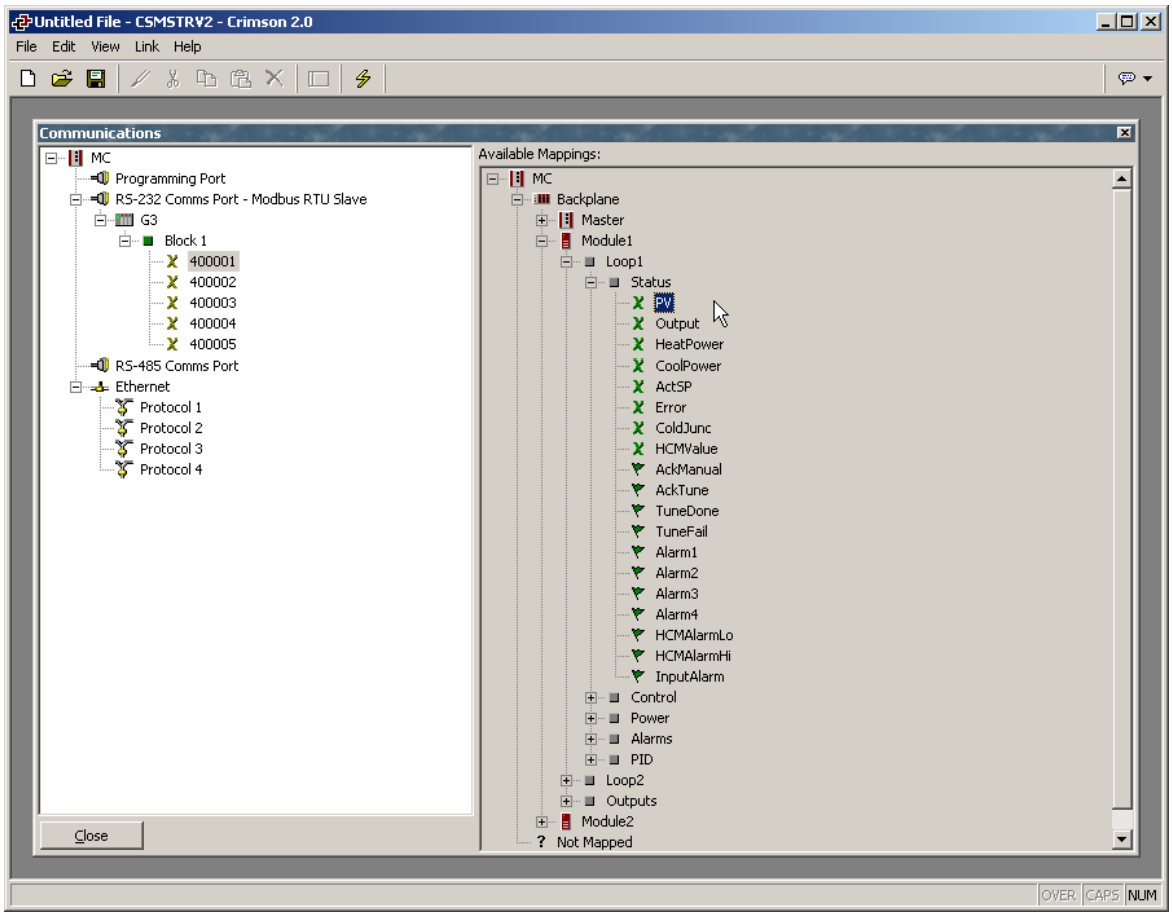This screenshot has height=916, width=1172.
Task: Click the Ethernet network icon
Action: 100,387
